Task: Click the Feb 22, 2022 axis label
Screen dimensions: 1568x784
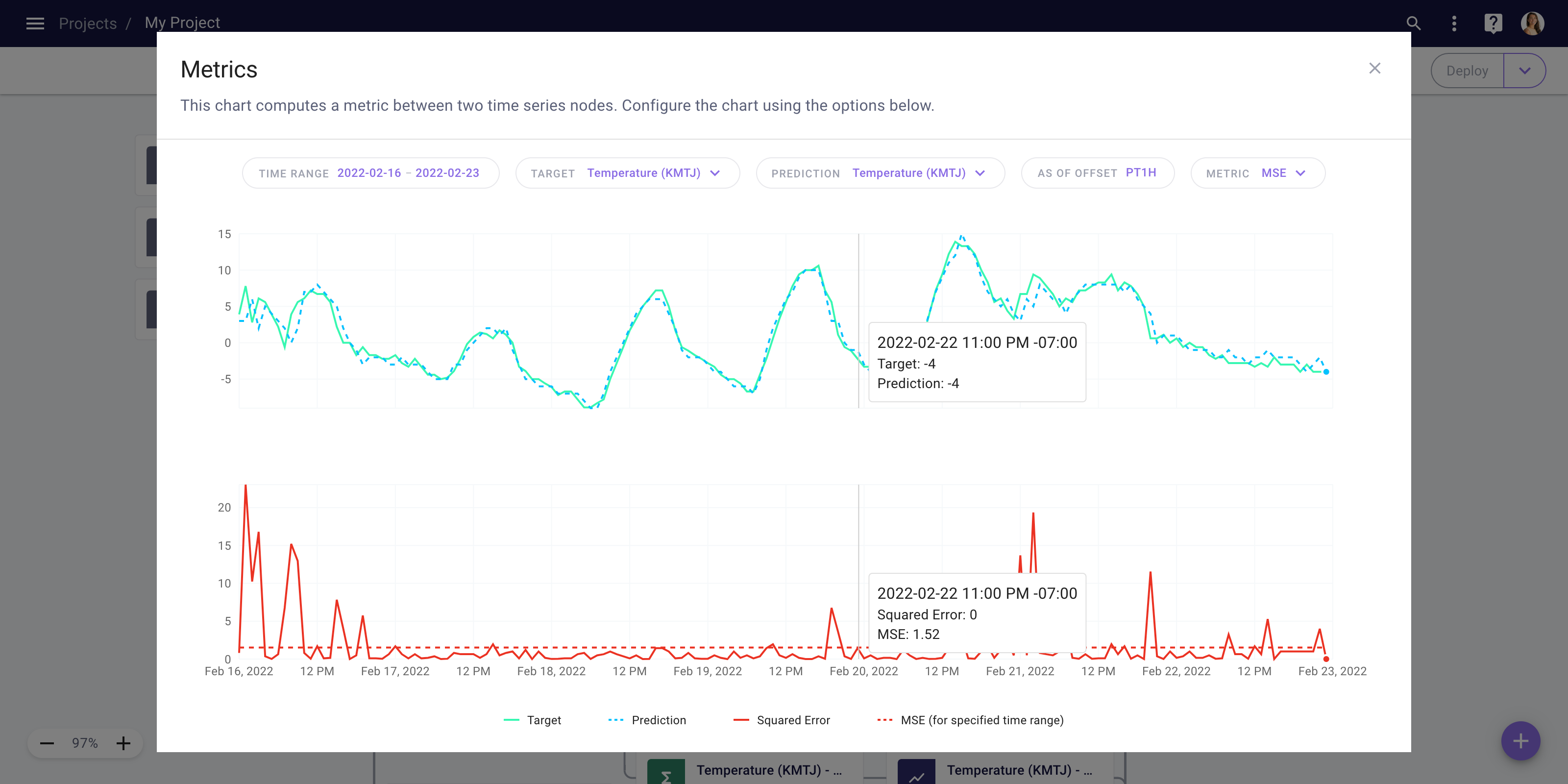Action: (x=1176, y=671)
